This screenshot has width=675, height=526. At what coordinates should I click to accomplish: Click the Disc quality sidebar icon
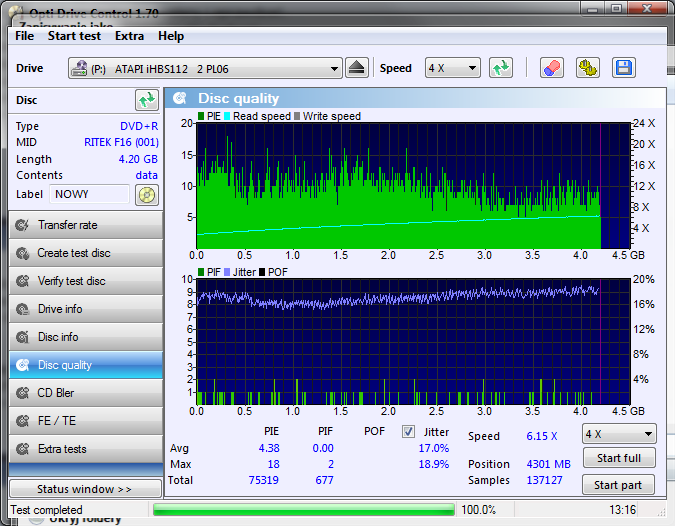pos(22,365)
